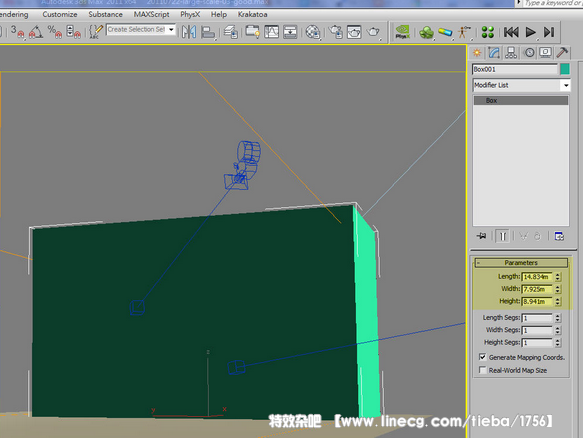Screen dimensions: 583x438
Task: Click the four green dots icon
Action: coord(487,32)
